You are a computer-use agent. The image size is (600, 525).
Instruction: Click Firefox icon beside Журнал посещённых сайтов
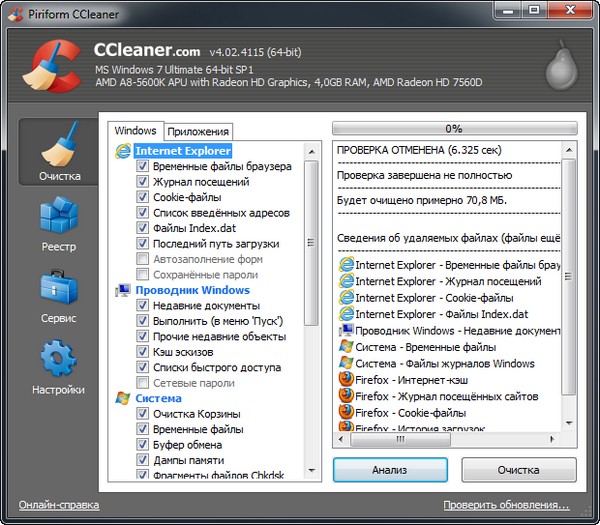click(346, 396)
